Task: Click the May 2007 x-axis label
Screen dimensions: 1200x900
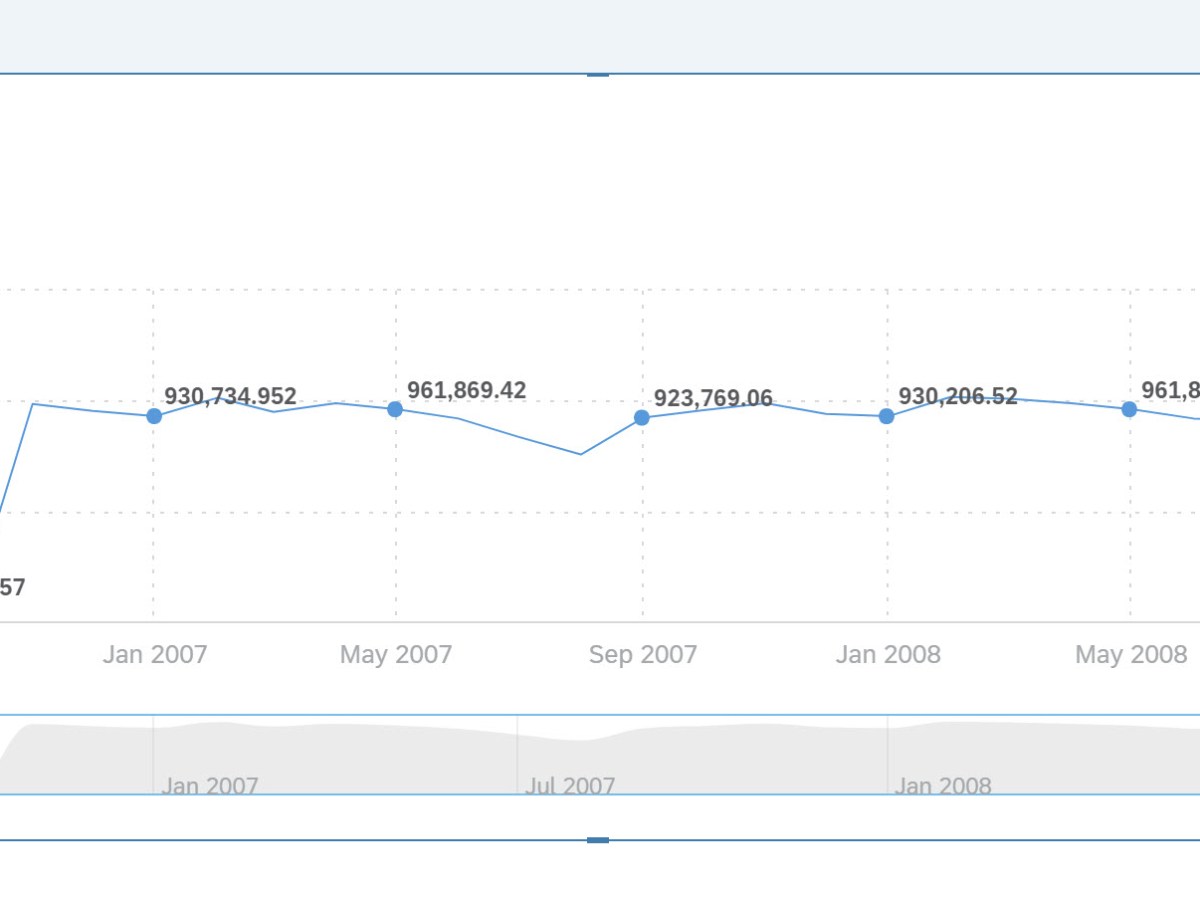Action: tap(396, 655)
